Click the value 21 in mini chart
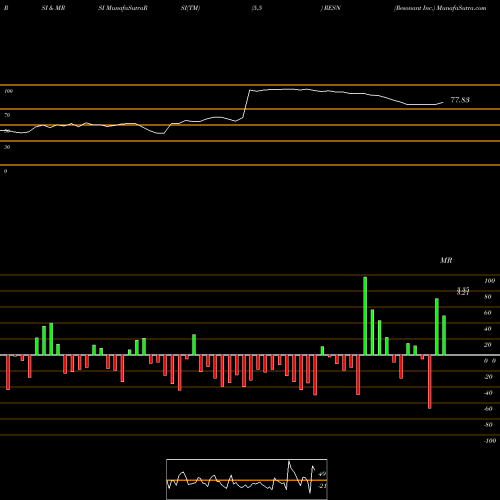500x500 pixels. (322, 486)
